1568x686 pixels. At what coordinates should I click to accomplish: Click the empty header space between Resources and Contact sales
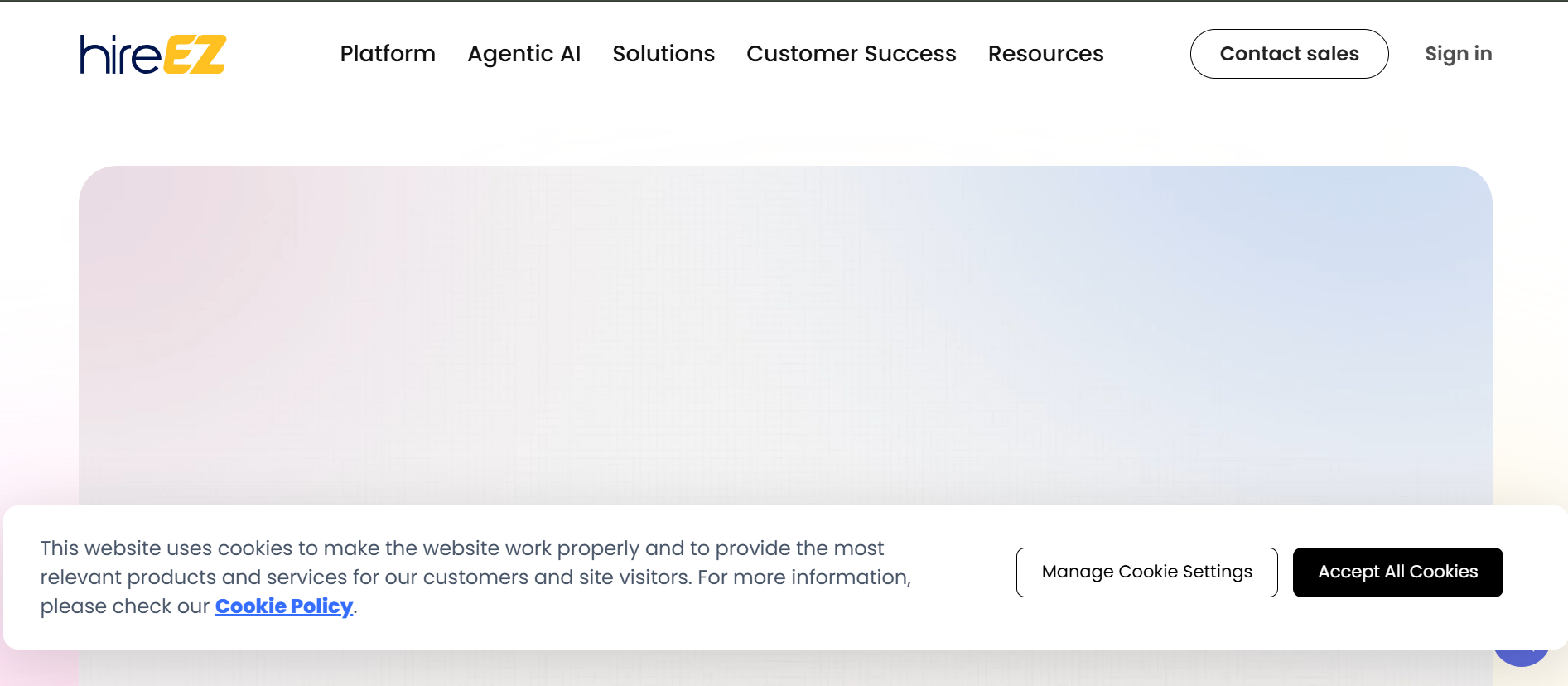tap(1147, 54)
